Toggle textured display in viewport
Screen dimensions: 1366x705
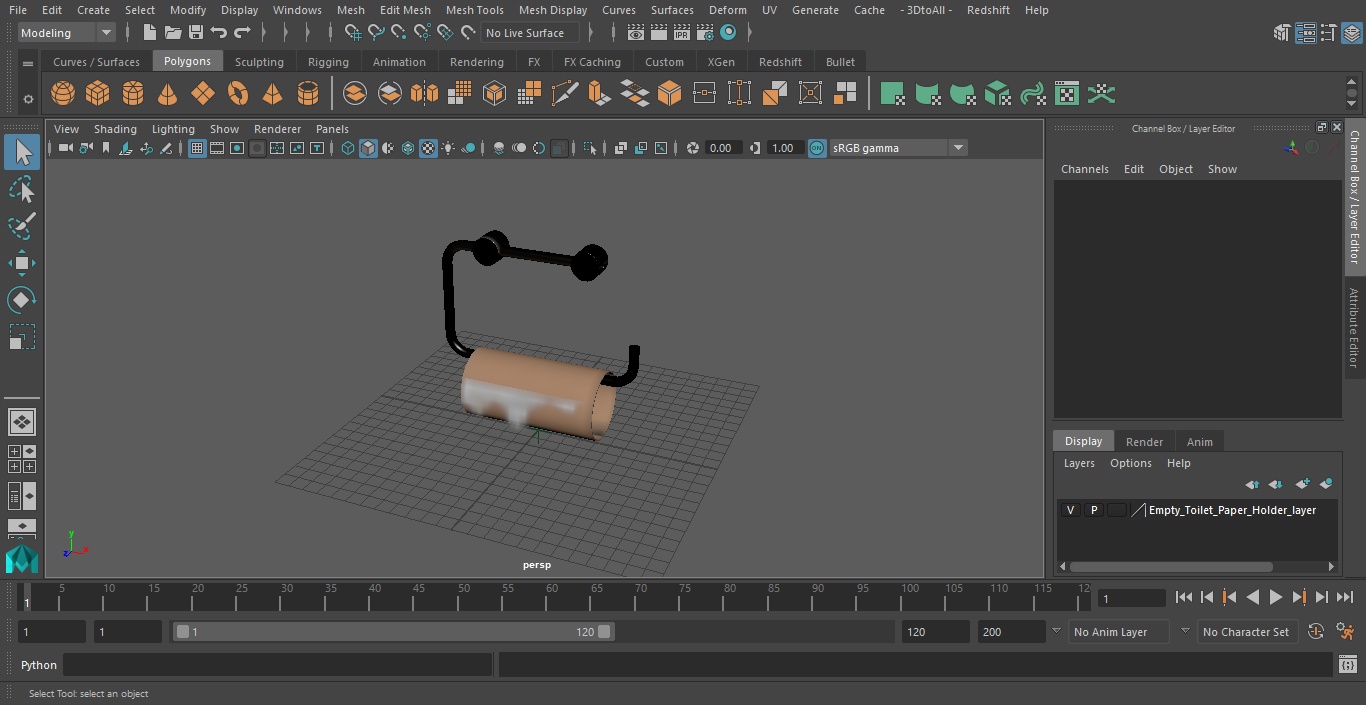(x=428, y=148)
